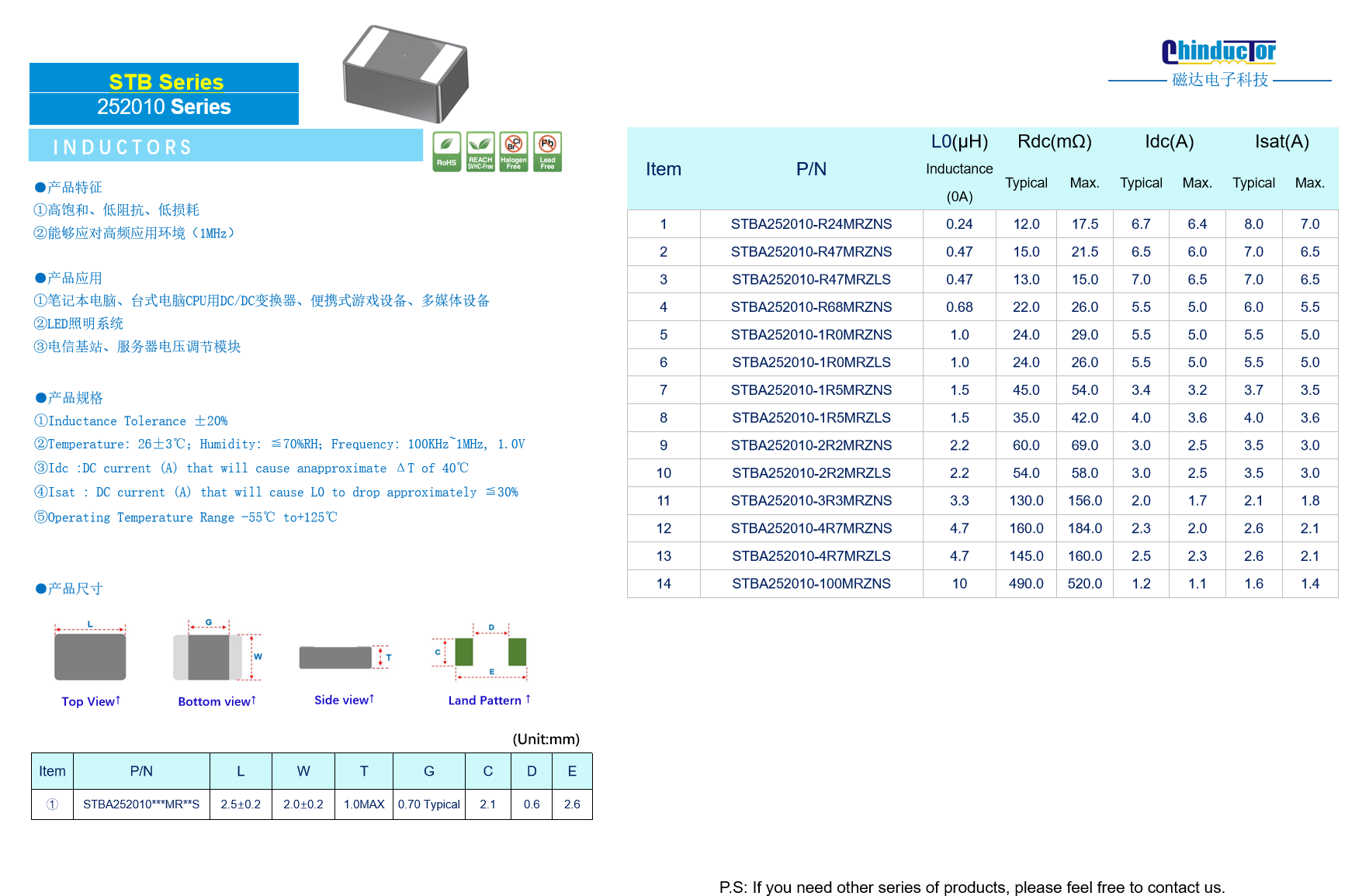Select part number STBA252010-1R0MRZNS
The image size is (1369, 896).
click(x=811, y=335)
